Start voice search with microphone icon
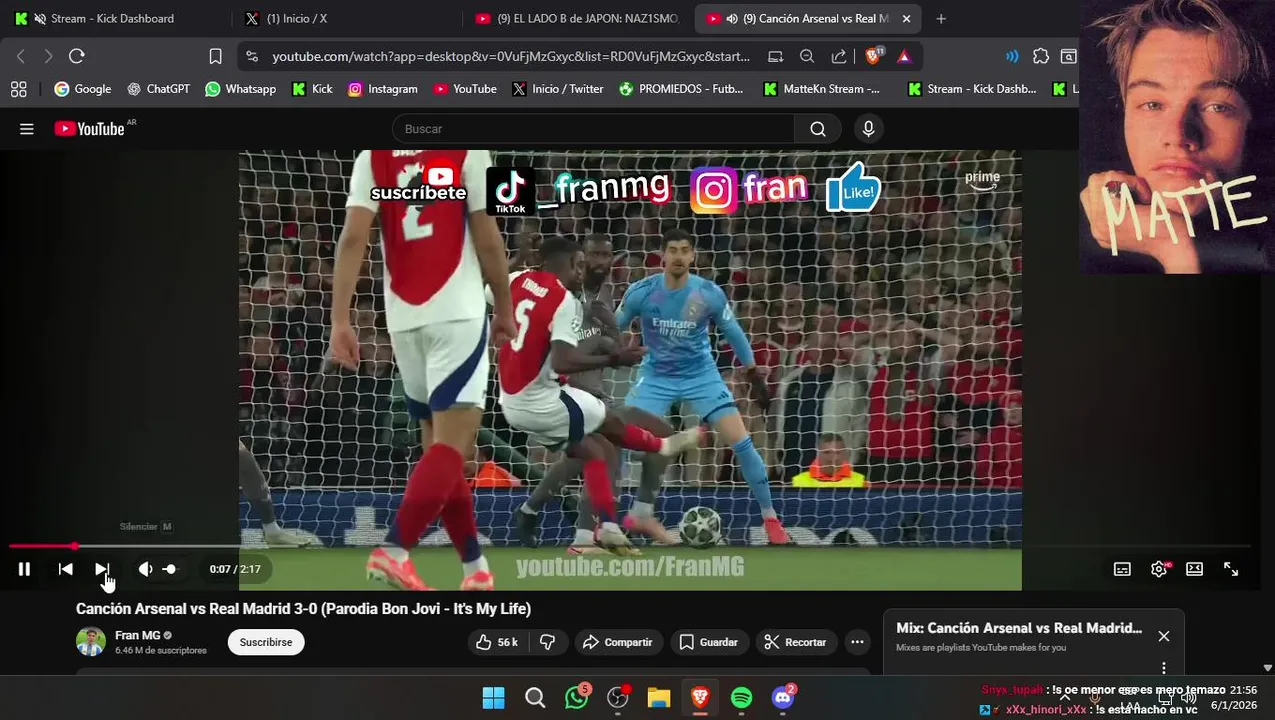The width and height of the screenshot is (1275, 720). click(868, 129)
